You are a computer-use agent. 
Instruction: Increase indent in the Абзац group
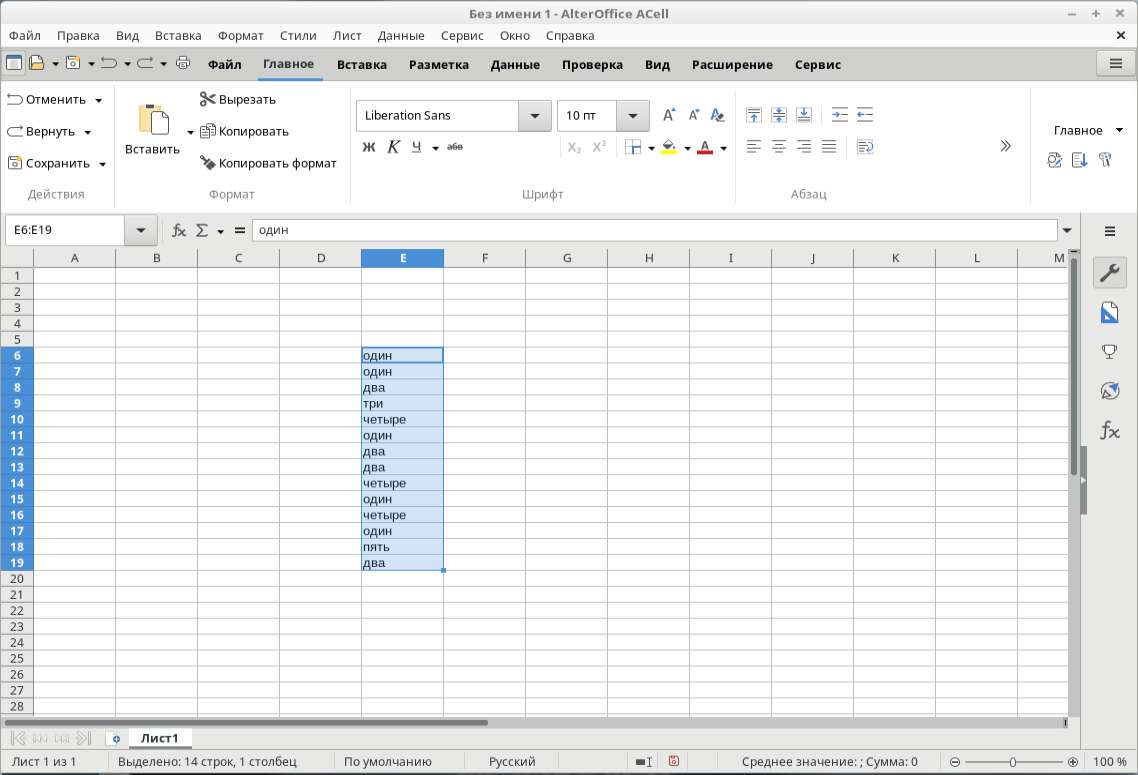coord(840,115)
